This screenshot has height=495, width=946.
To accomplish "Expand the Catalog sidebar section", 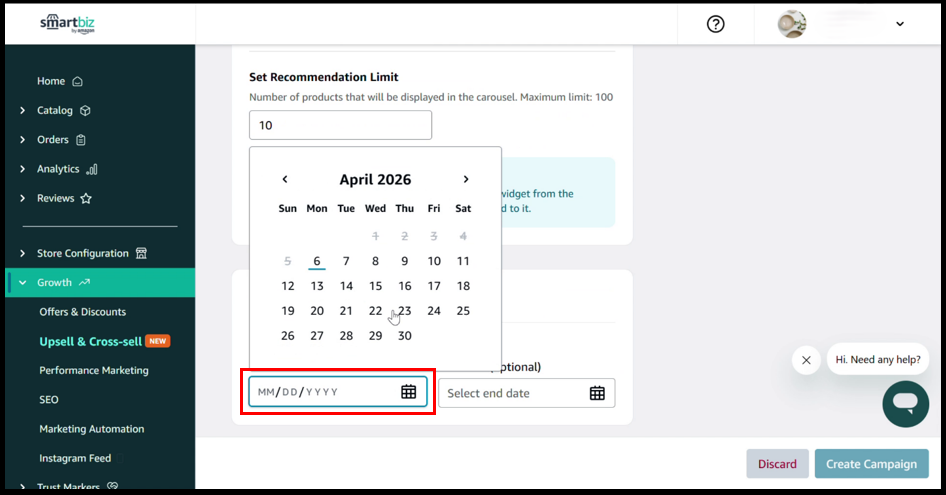I will click(23, 111).
